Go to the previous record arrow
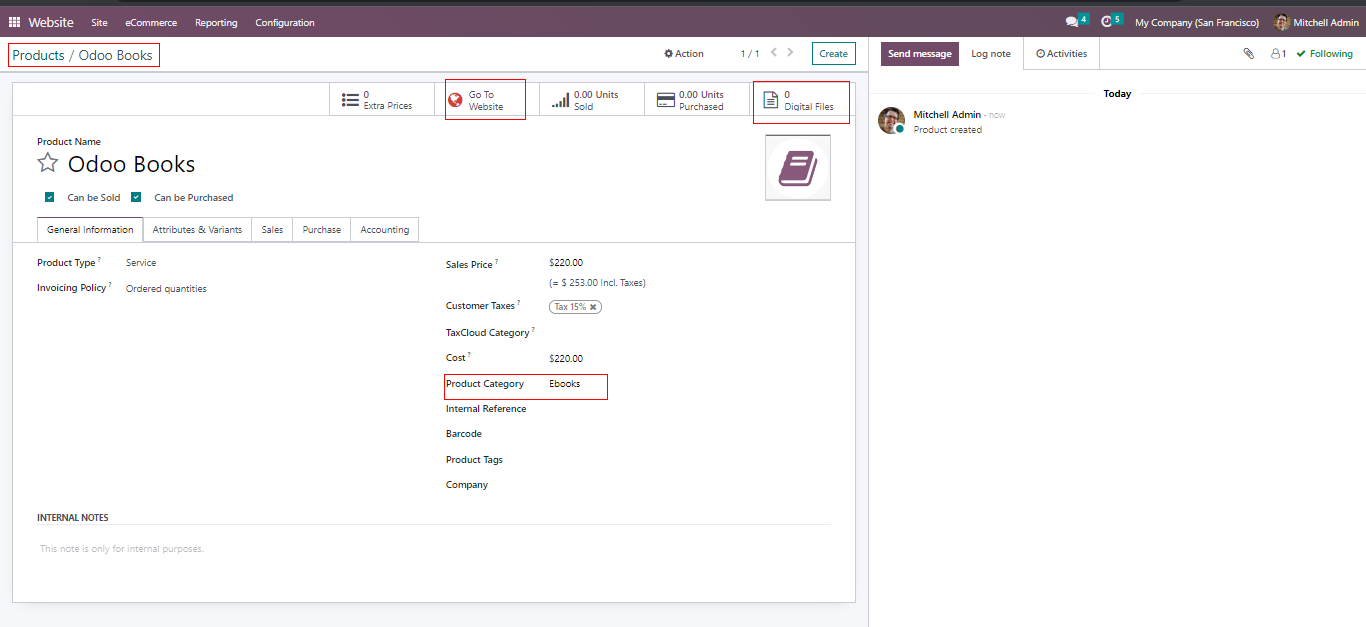Viewport: 1366px width, 627px height. [x=773, y=53]
